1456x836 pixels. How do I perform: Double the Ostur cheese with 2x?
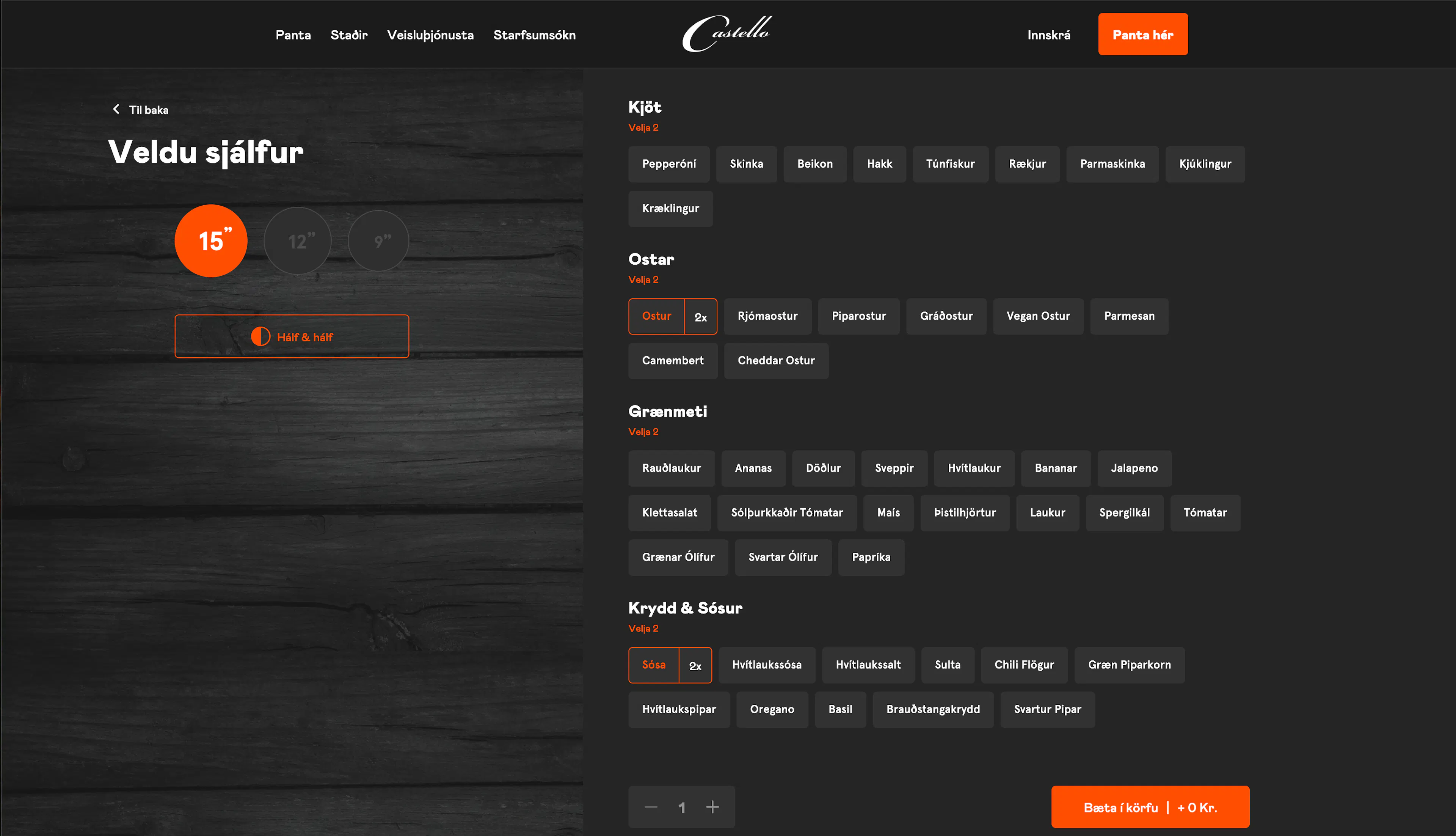[701, 316]
